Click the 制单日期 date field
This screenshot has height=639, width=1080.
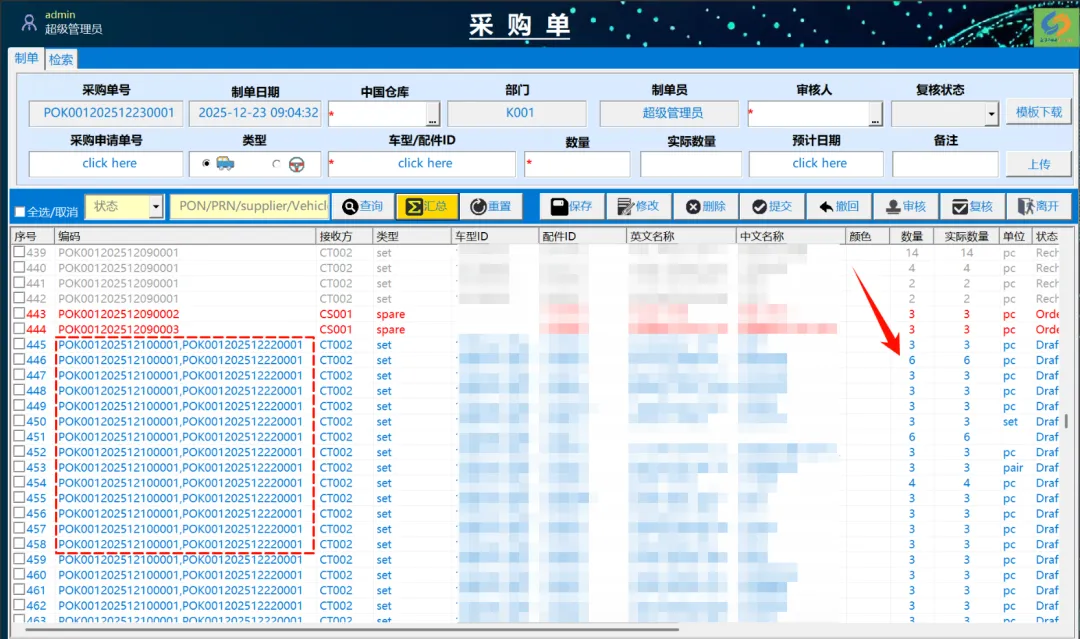(255, 113)
